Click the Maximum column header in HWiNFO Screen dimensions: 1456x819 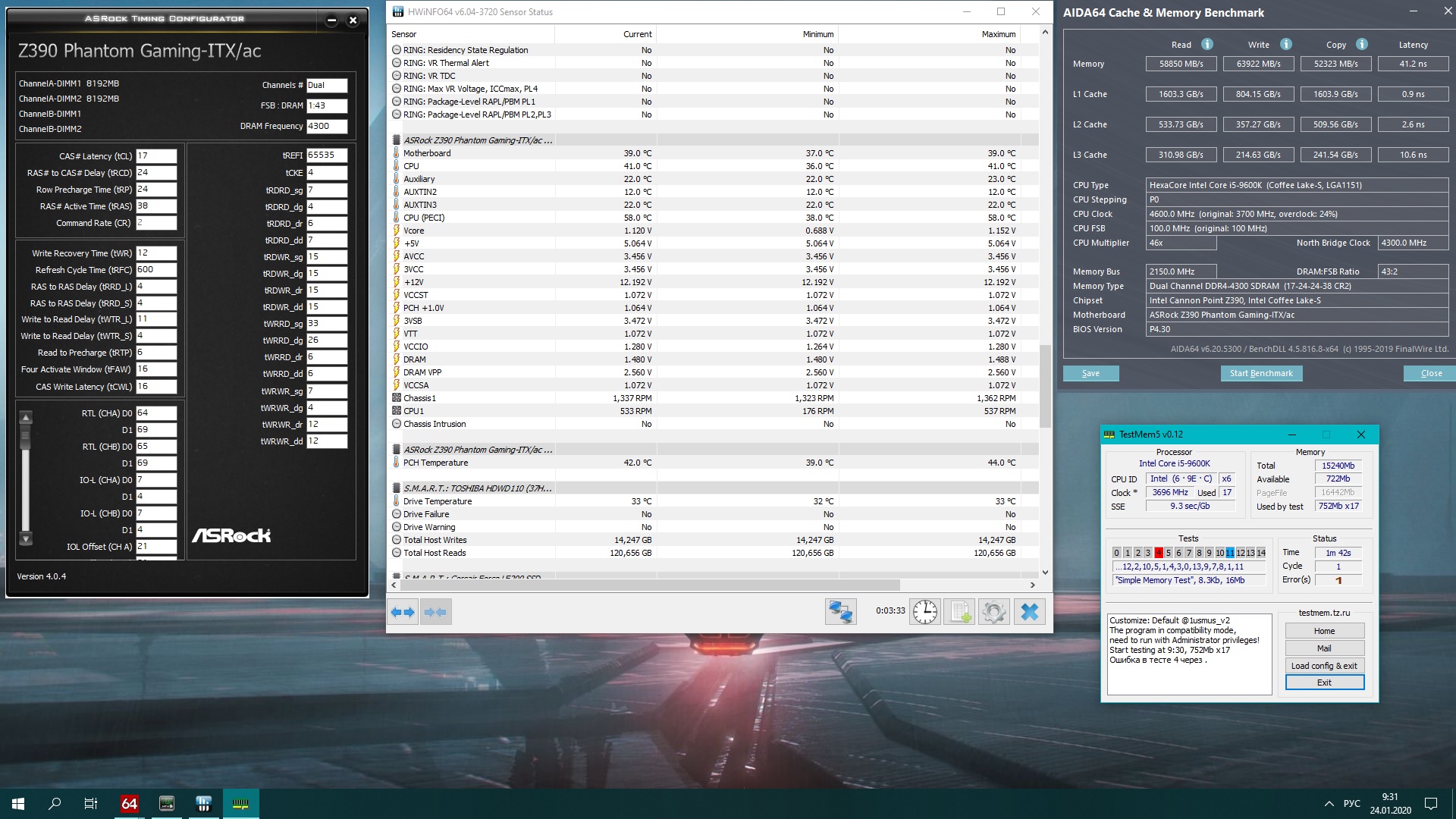[998, 34]
